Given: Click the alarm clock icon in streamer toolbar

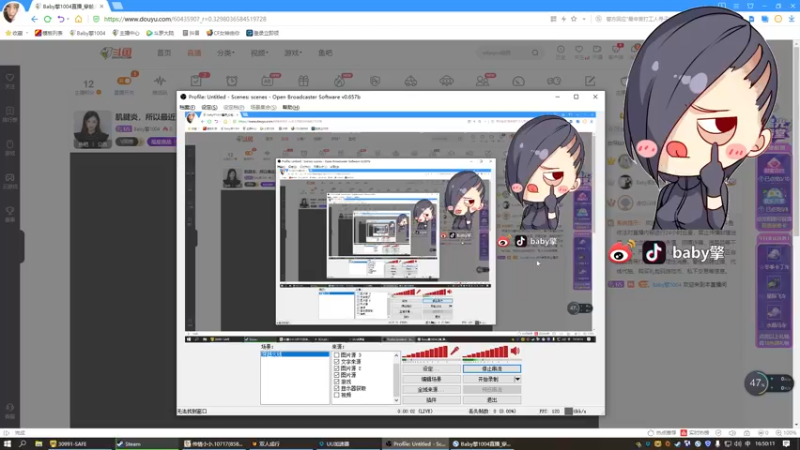Looking at the screenshot, I should [232, 81].
